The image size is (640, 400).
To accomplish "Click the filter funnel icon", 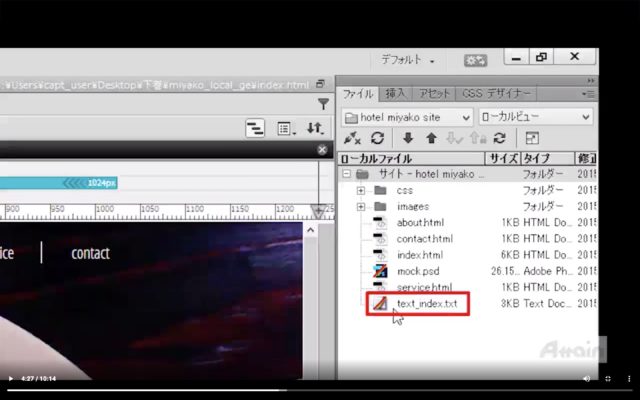I will click(x=323, y=104).
